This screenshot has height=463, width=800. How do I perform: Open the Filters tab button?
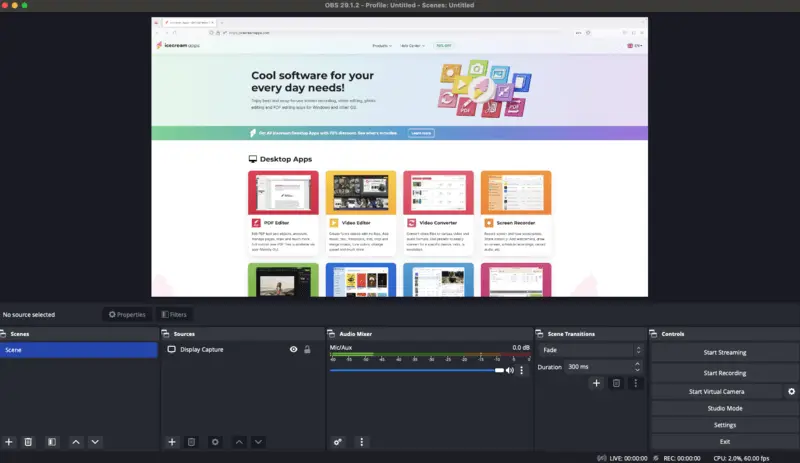point(172,314)
